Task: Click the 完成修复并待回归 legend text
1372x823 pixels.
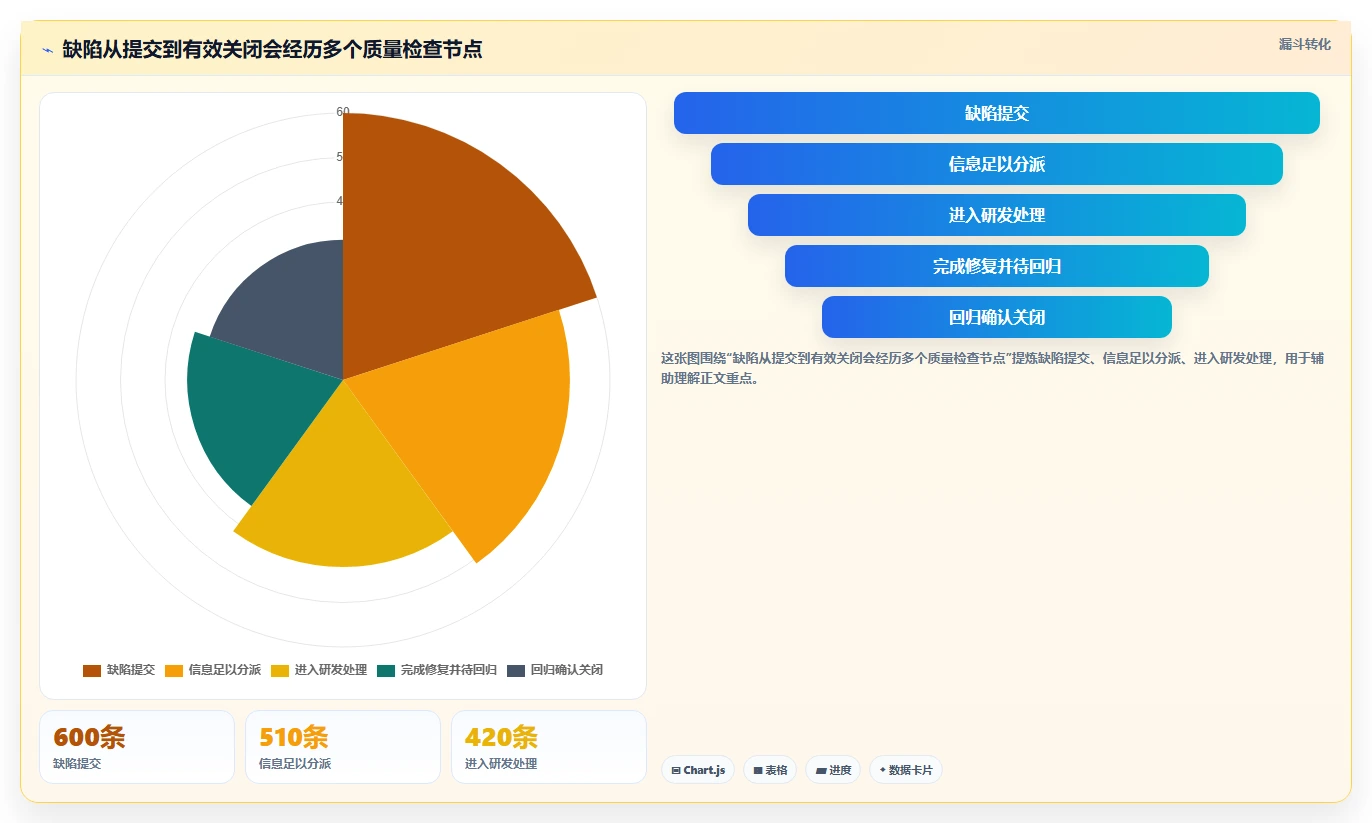Action: click(449, 670)
